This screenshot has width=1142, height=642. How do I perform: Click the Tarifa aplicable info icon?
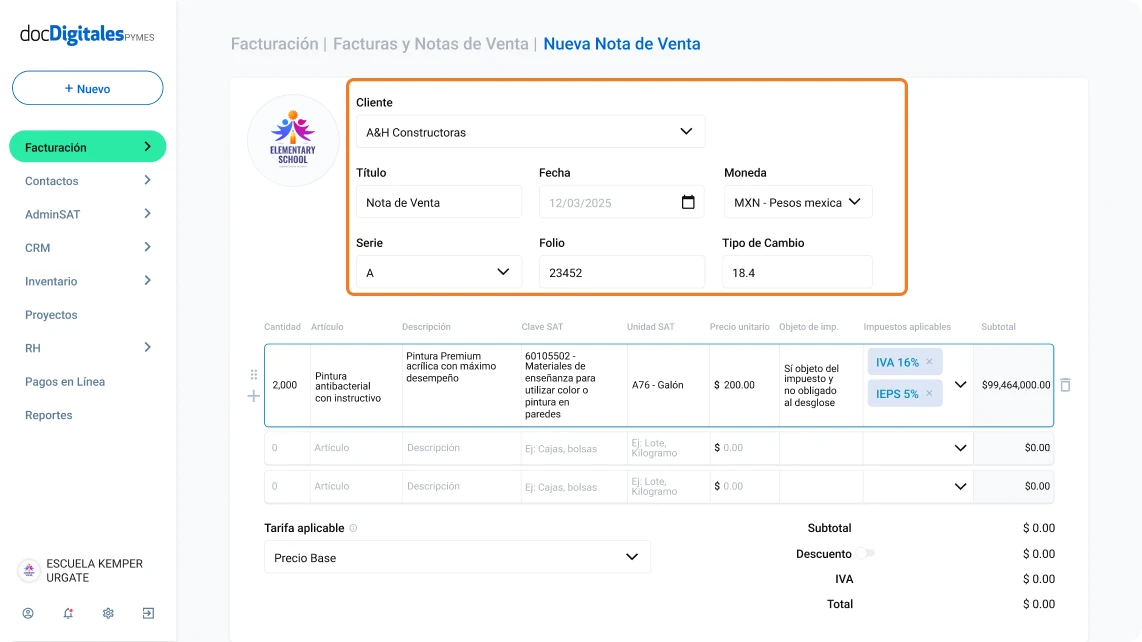(354, 528)
